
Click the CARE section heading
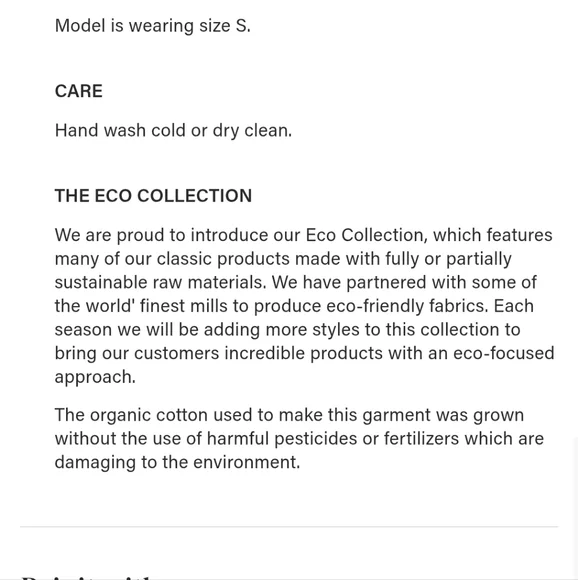coord(78,91)
